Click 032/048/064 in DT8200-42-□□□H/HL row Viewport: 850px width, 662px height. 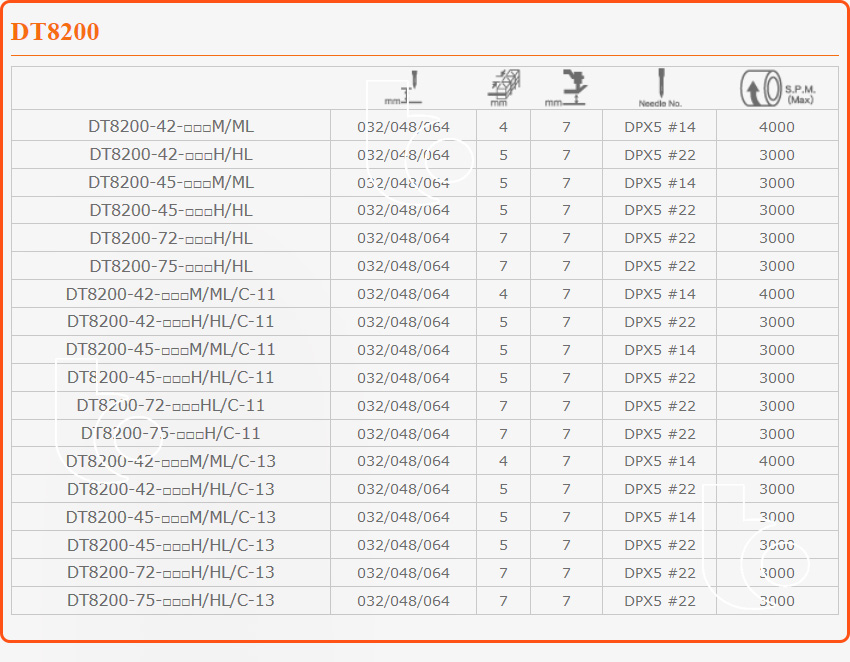pyautogui.click(x=403, y=155)
